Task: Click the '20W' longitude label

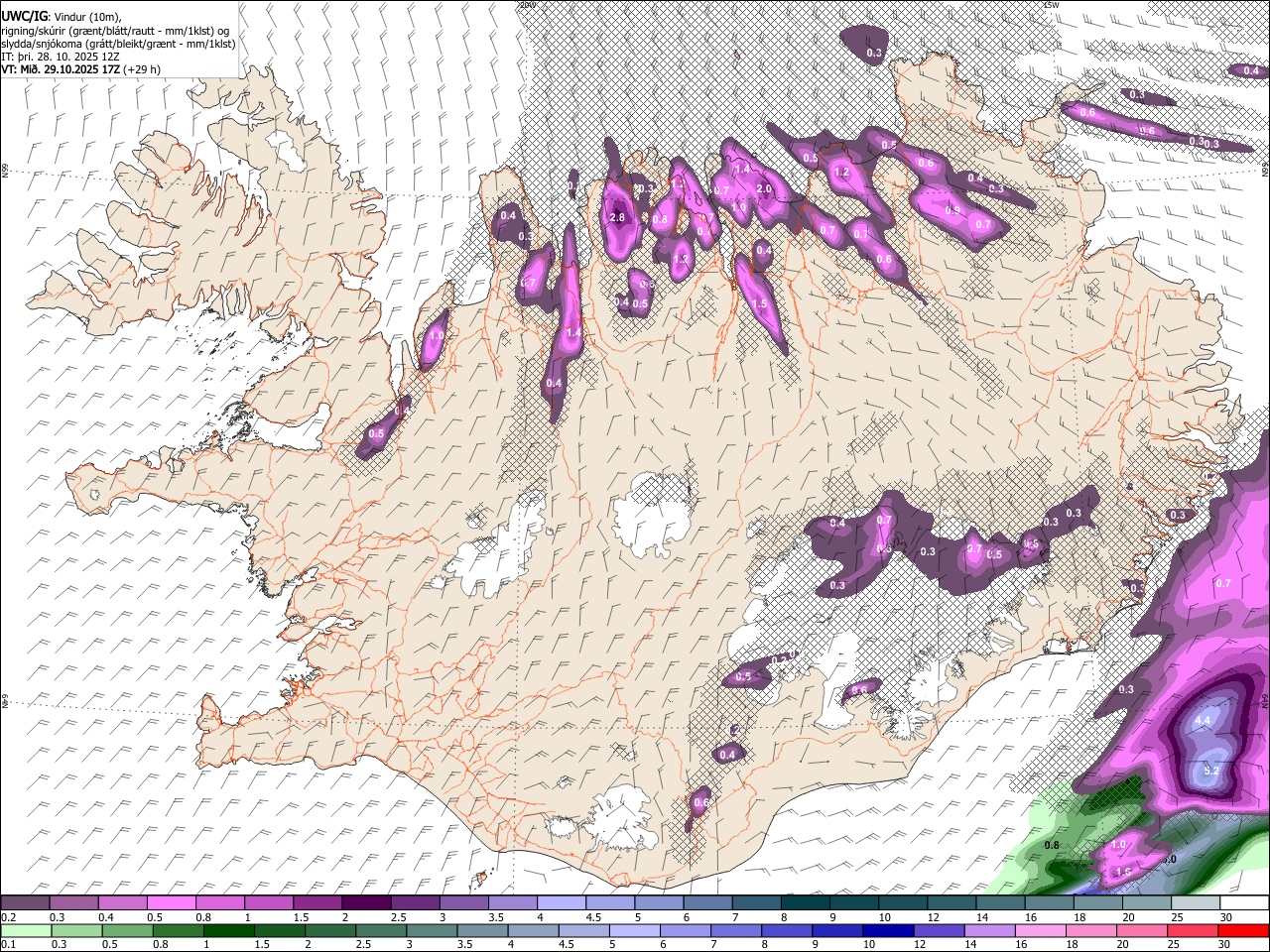Action: point(527,5)
